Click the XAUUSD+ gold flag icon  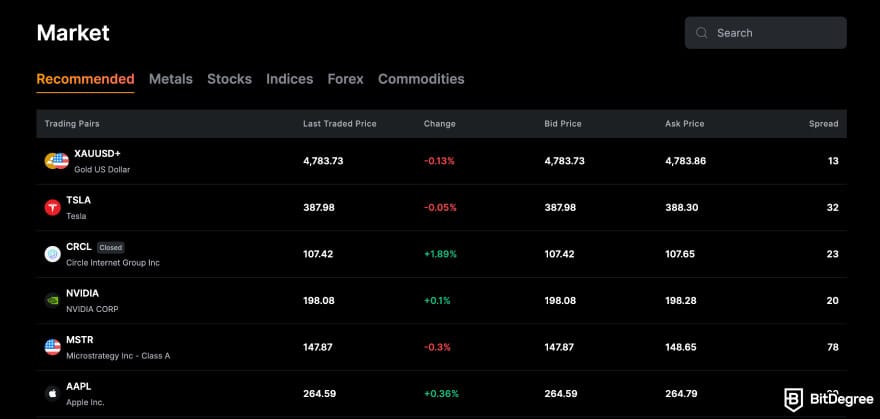click(56, 161)
